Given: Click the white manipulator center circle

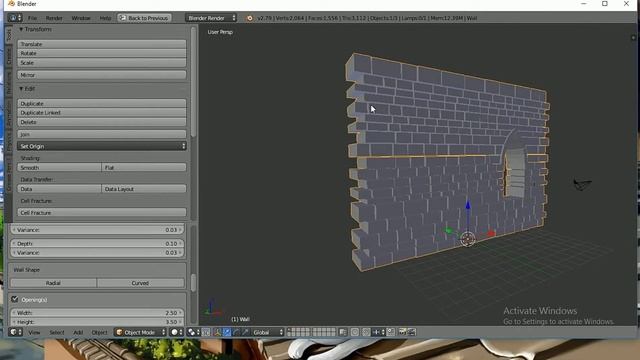Looking at the screenshot, I should 468,239.
